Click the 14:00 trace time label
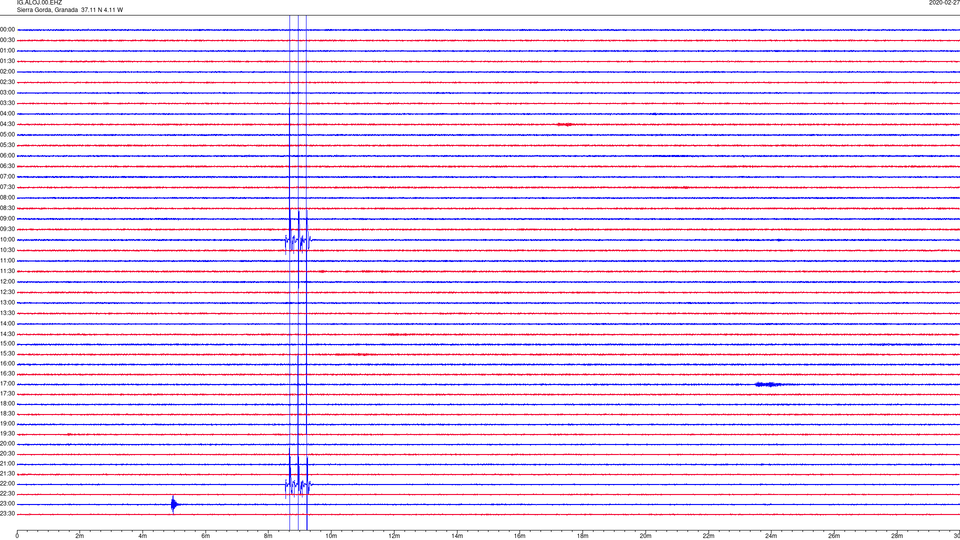Viewport: 960px width, 540px height. [x=7, y=324]
